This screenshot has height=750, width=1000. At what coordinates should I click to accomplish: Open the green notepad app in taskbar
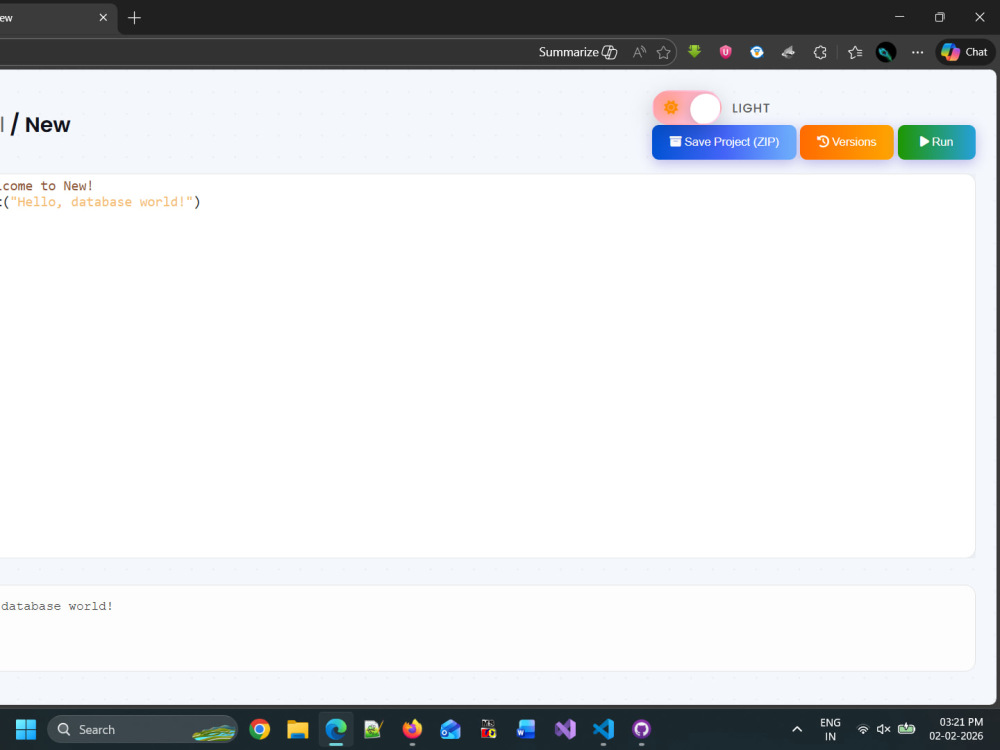click(x=374, y=729)
